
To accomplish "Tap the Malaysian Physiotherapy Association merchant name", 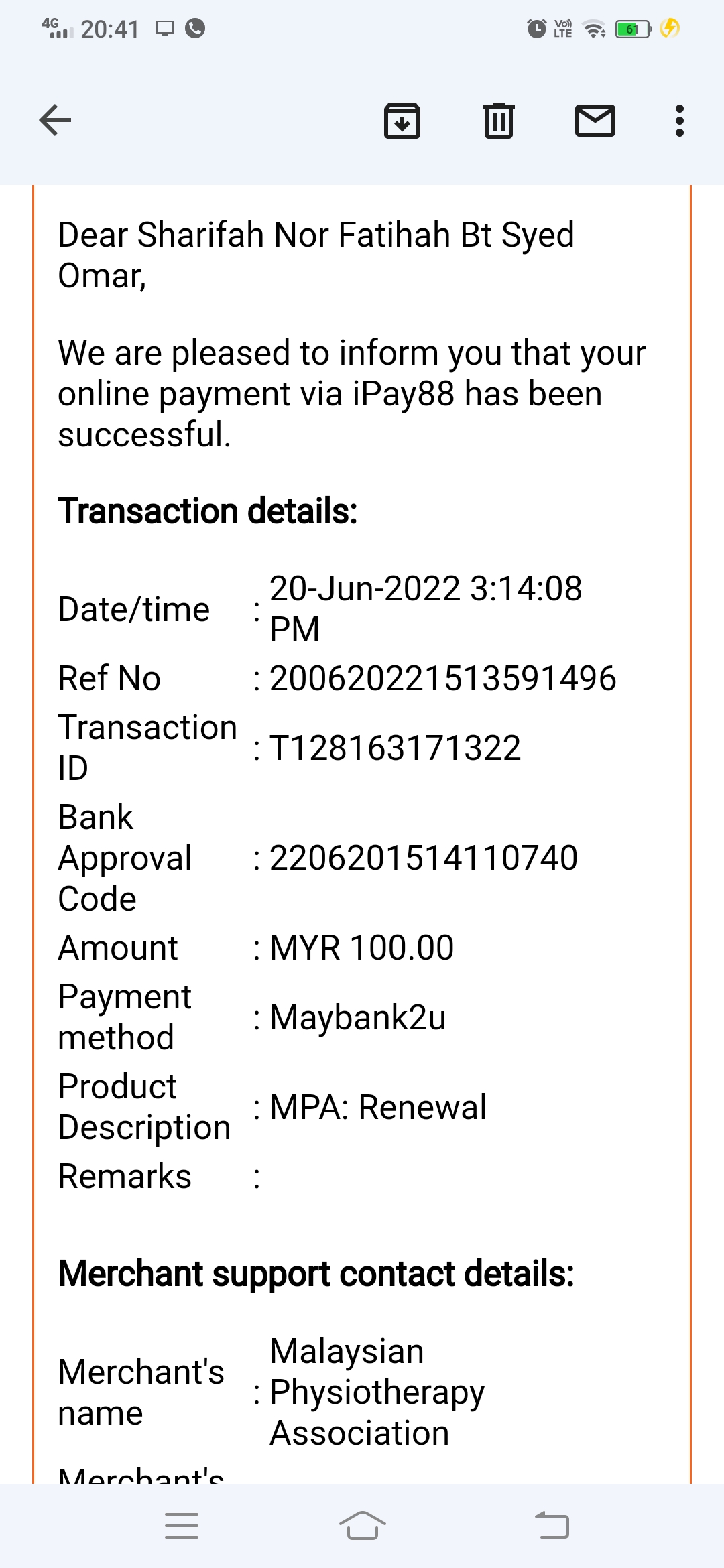I will 377,1392.
